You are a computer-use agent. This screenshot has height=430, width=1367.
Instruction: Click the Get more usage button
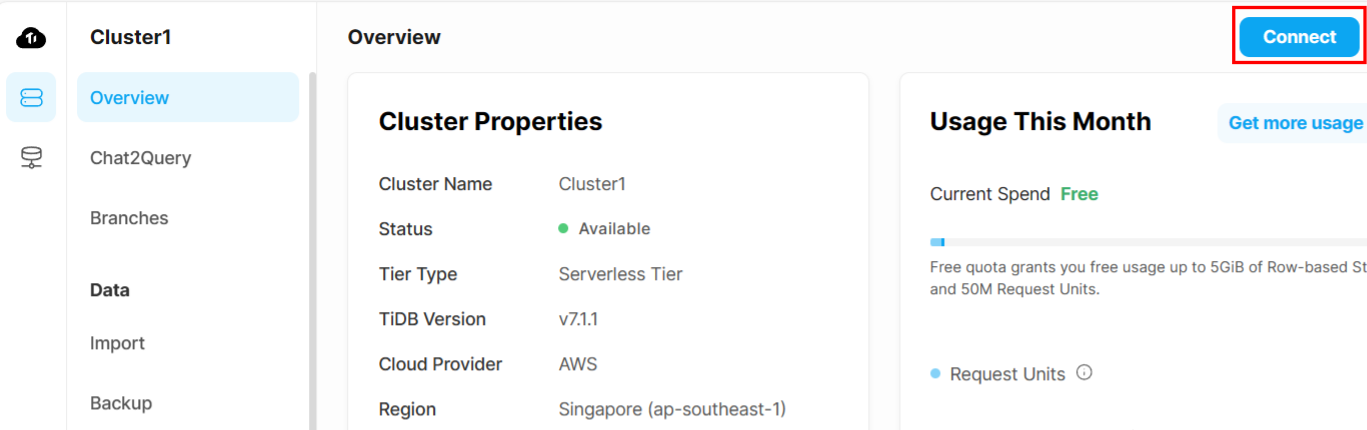coord(1295,123)
